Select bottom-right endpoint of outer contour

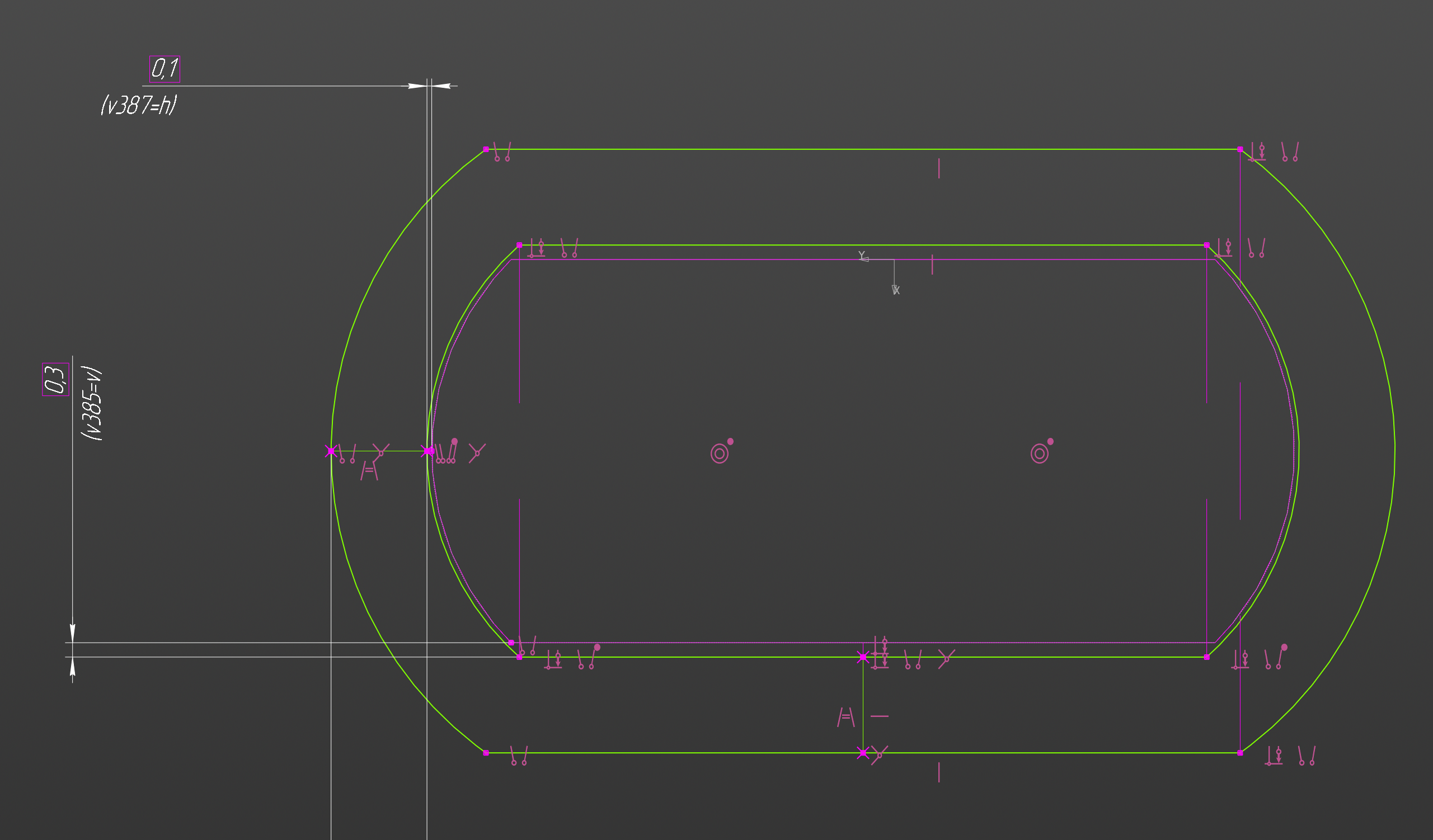(x=1240, y=753)
